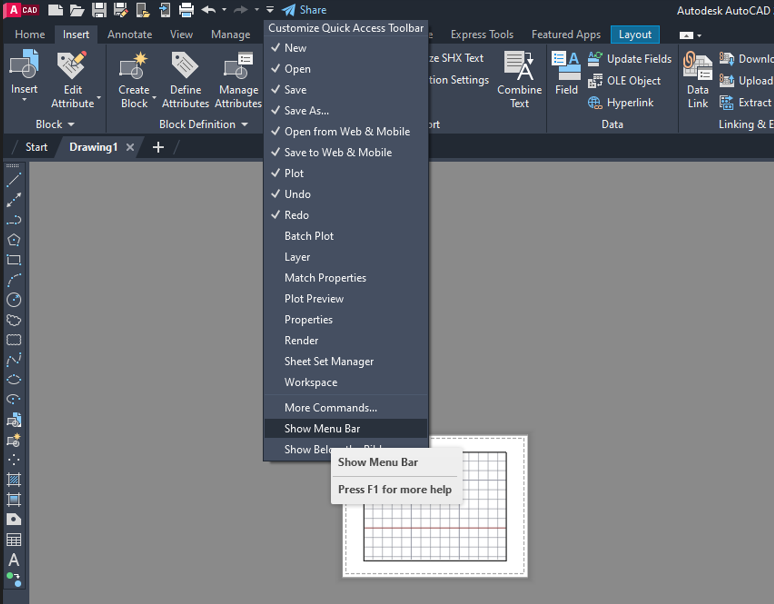Select the Table tool in left toolbar
The height and width of the screenshot is (604, 774).
pos(14,539)
